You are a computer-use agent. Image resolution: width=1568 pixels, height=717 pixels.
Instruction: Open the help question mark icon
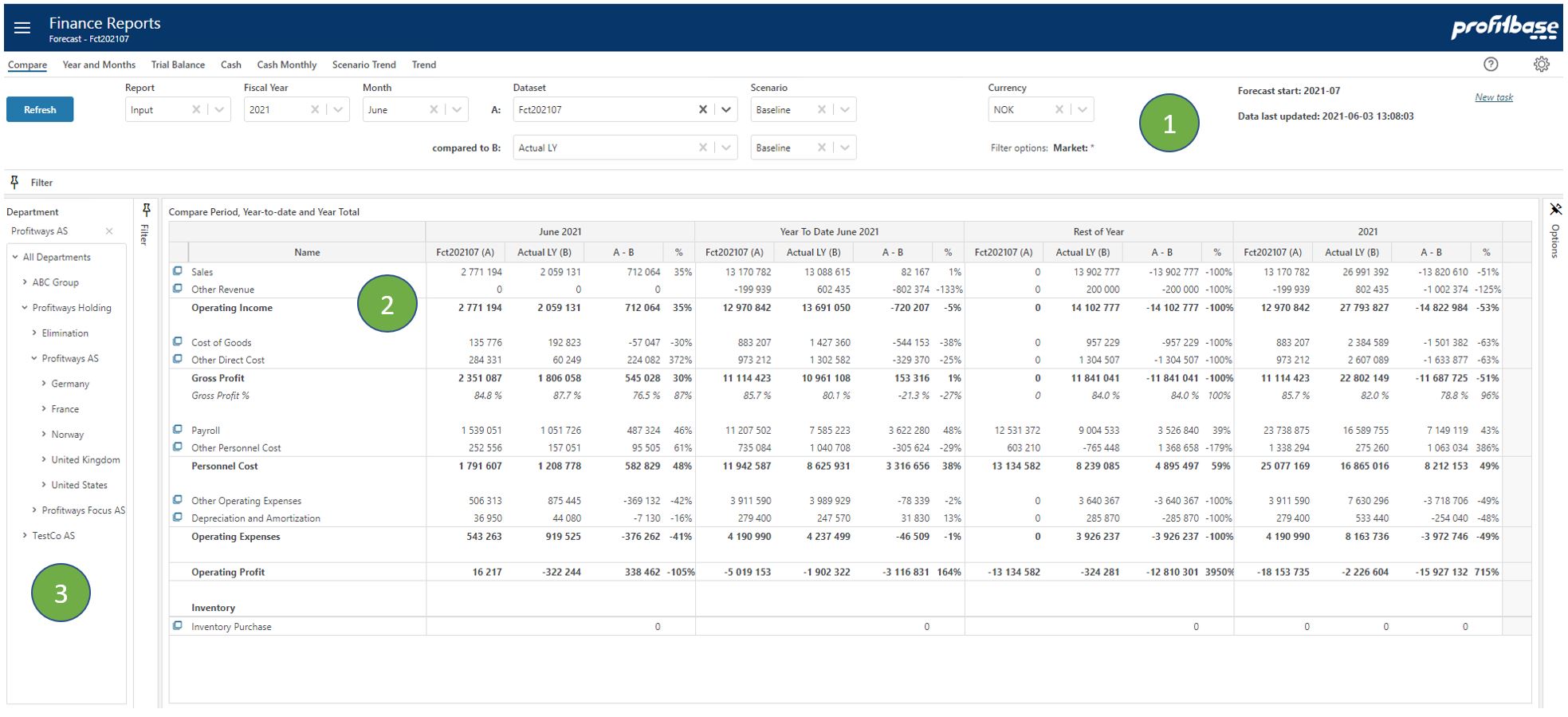(1491, 65)
